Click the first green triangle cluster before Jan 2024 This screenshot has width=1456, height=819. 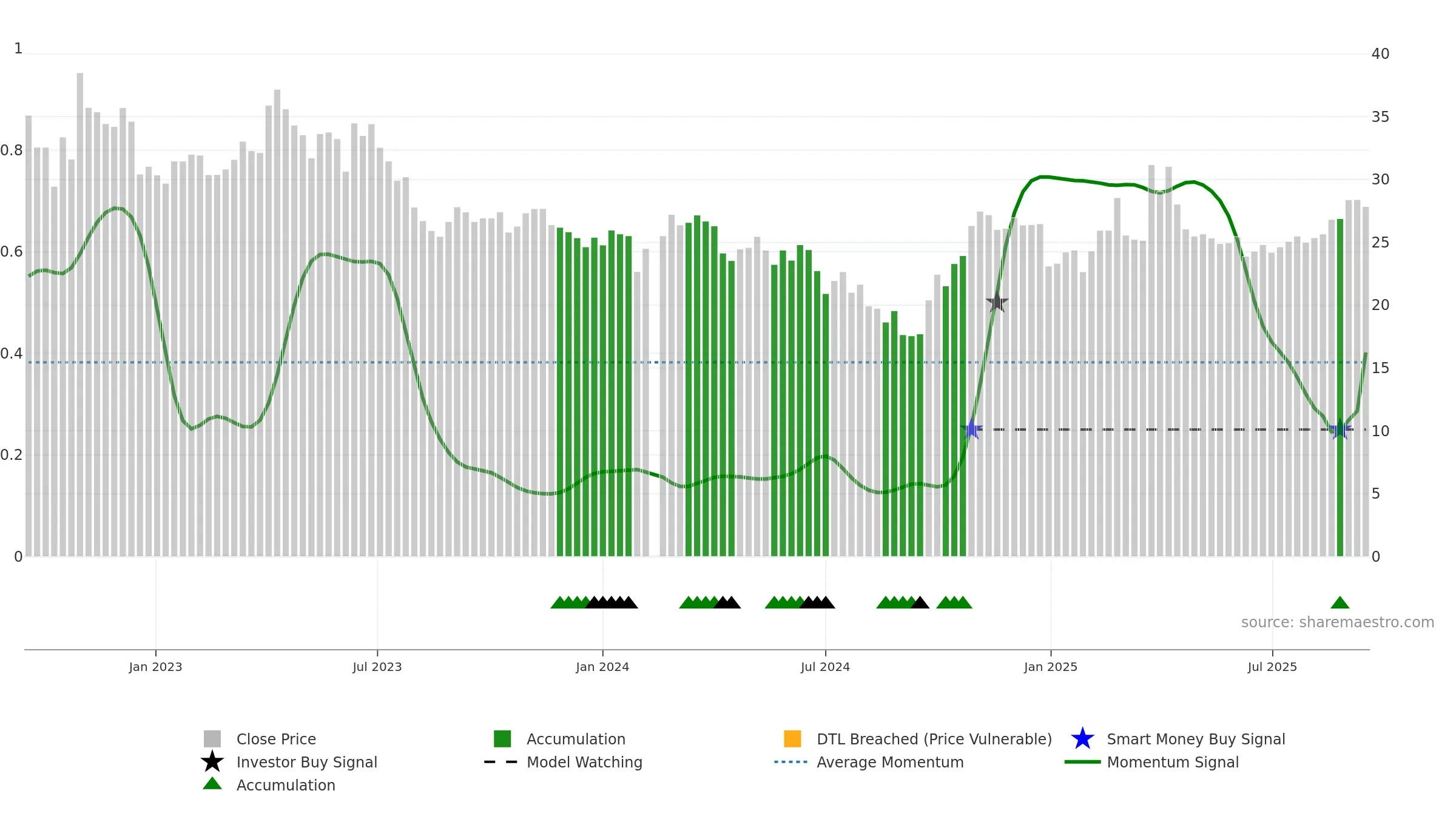(570, 602)
